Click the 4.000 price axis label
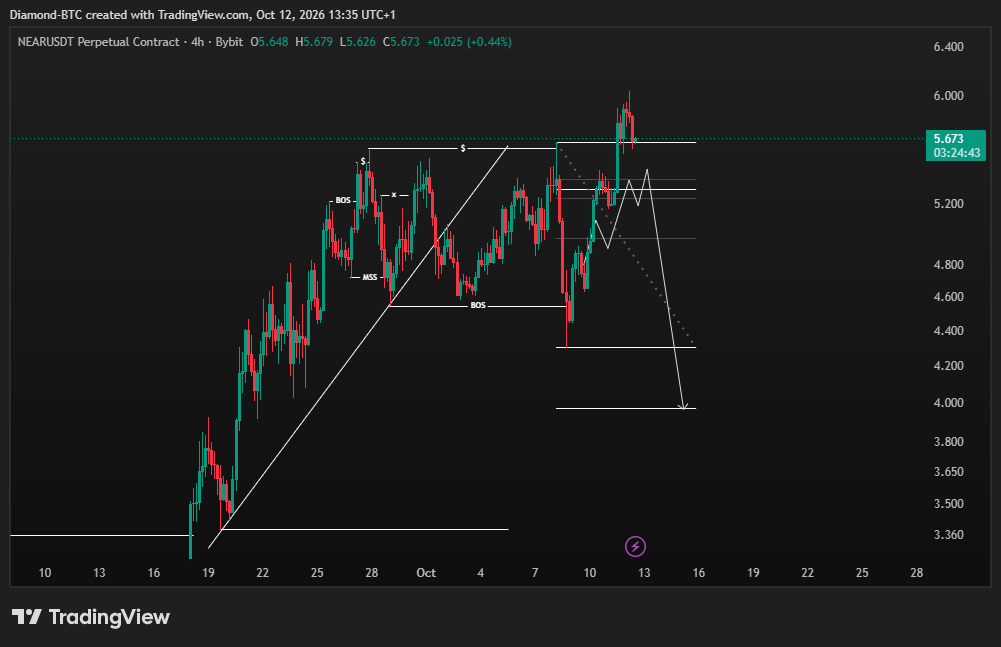Image resolution: width=1001 pixels, height=647 pixels. (x=949, y=403)
